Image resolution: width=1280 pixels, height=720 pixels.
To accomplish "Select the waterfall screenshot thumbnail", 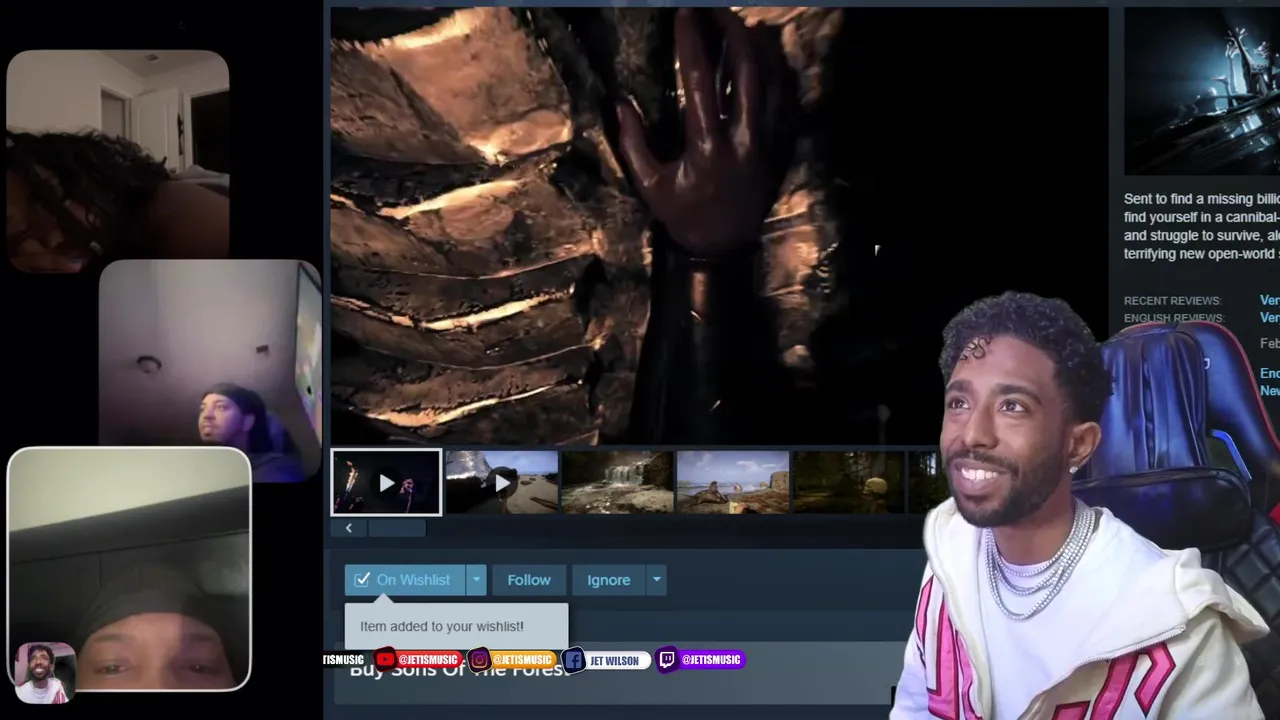I will 617,483.
